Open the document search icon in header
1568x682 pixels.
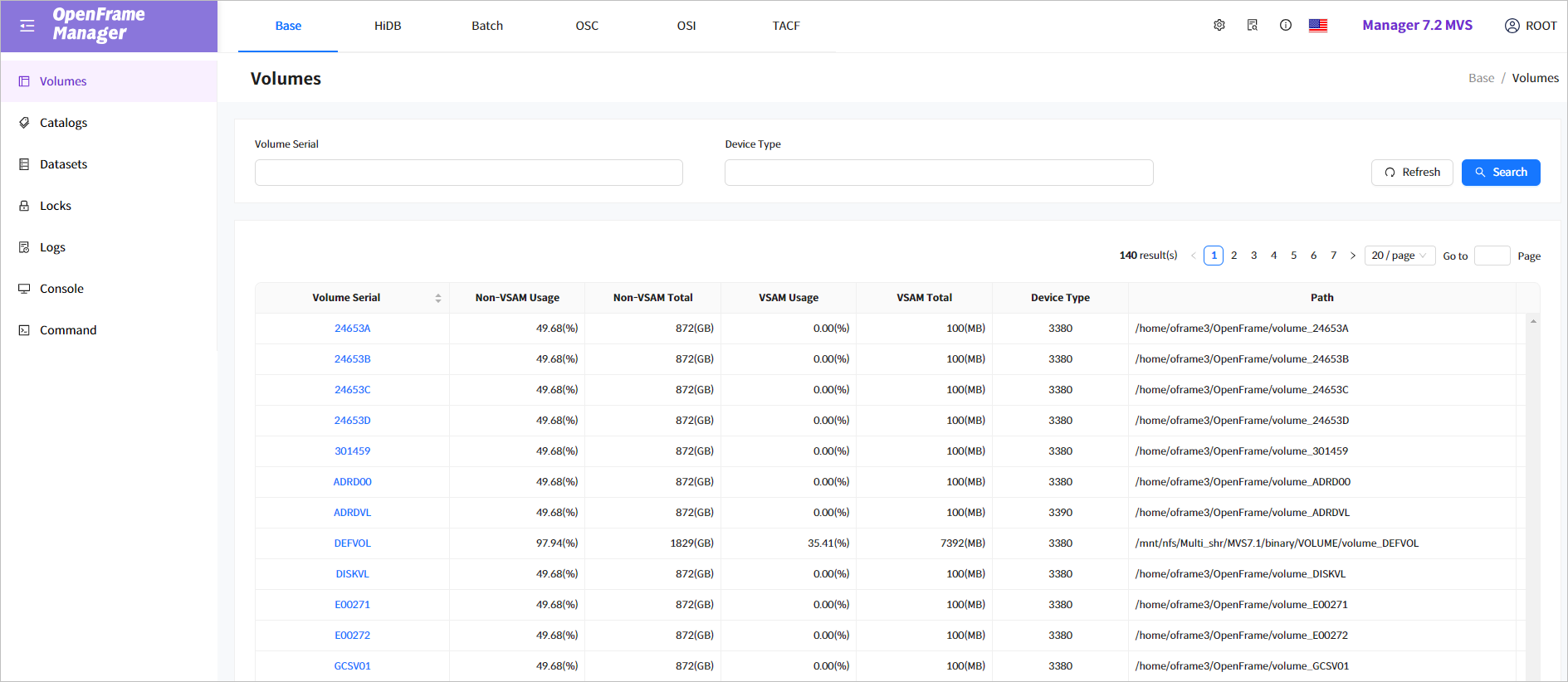[x=1253, y=26]
